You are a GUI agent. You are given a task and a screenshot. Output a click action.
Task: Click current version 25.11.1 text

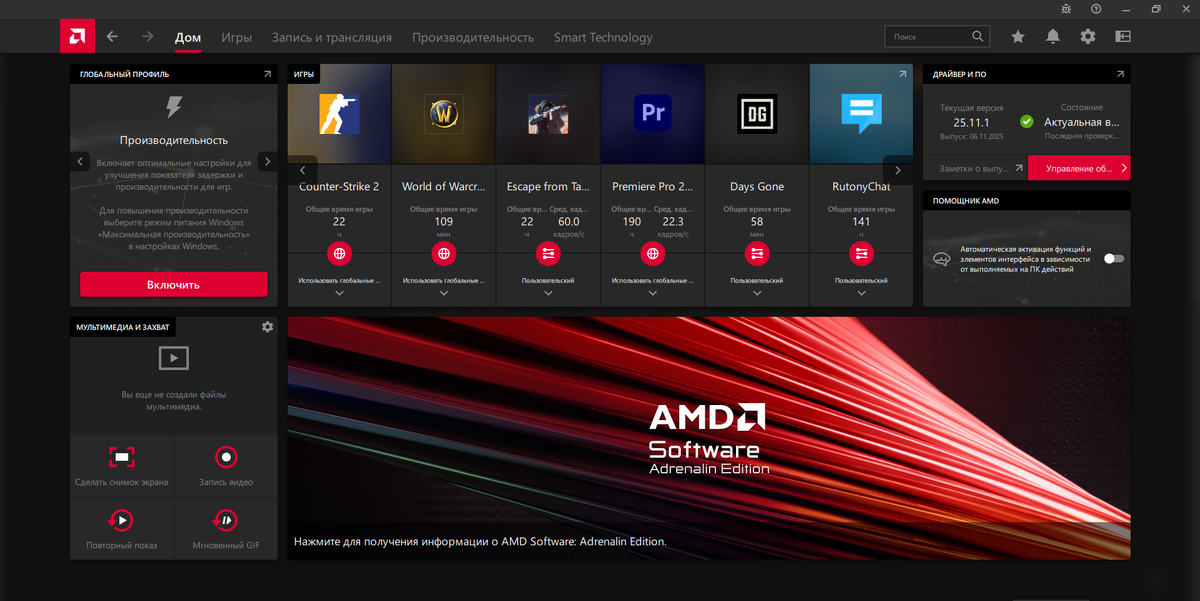point(972,122)
